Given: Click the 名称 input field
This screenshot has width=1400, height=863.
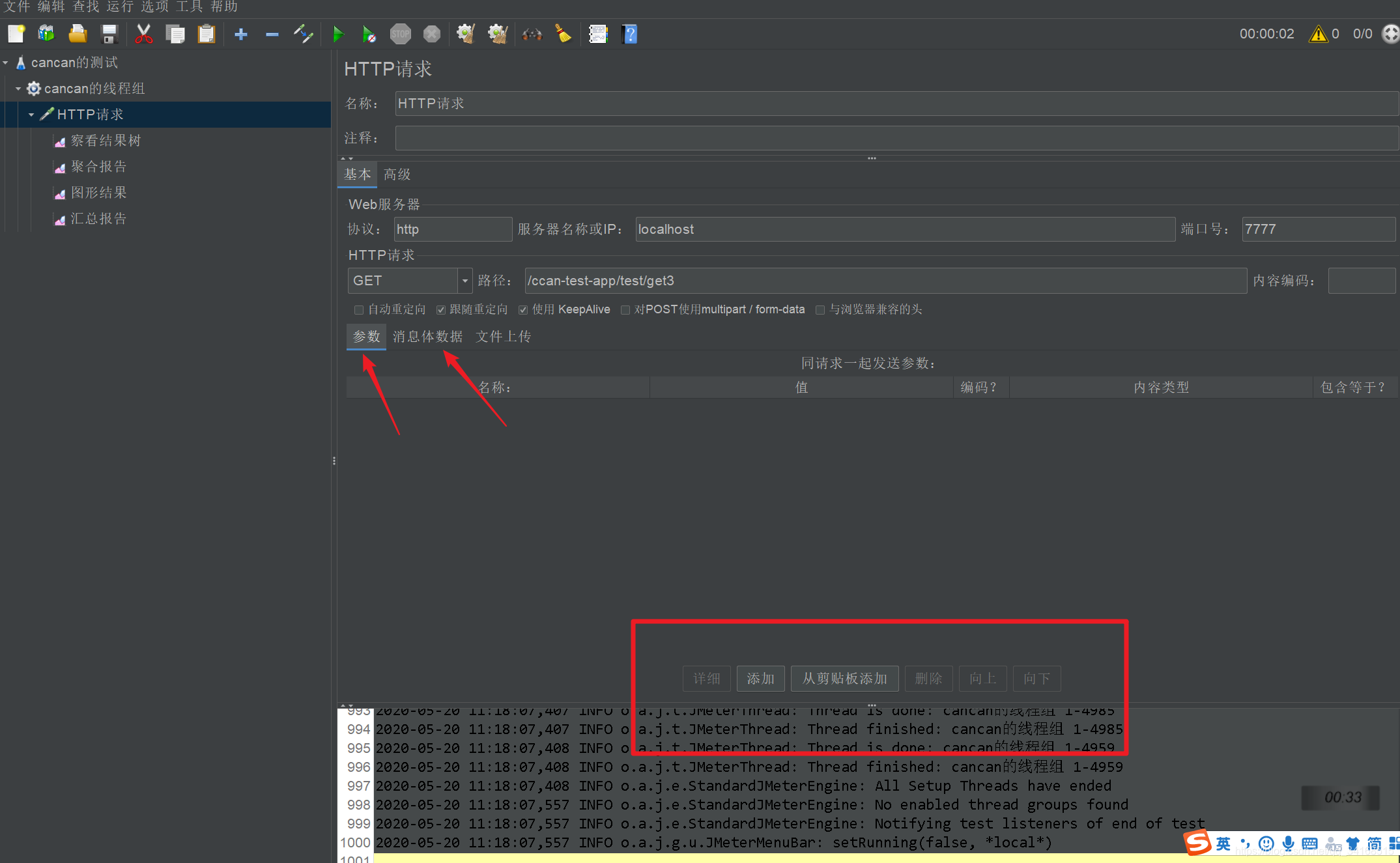Looking at the screenshot, I should coord(896,104).
